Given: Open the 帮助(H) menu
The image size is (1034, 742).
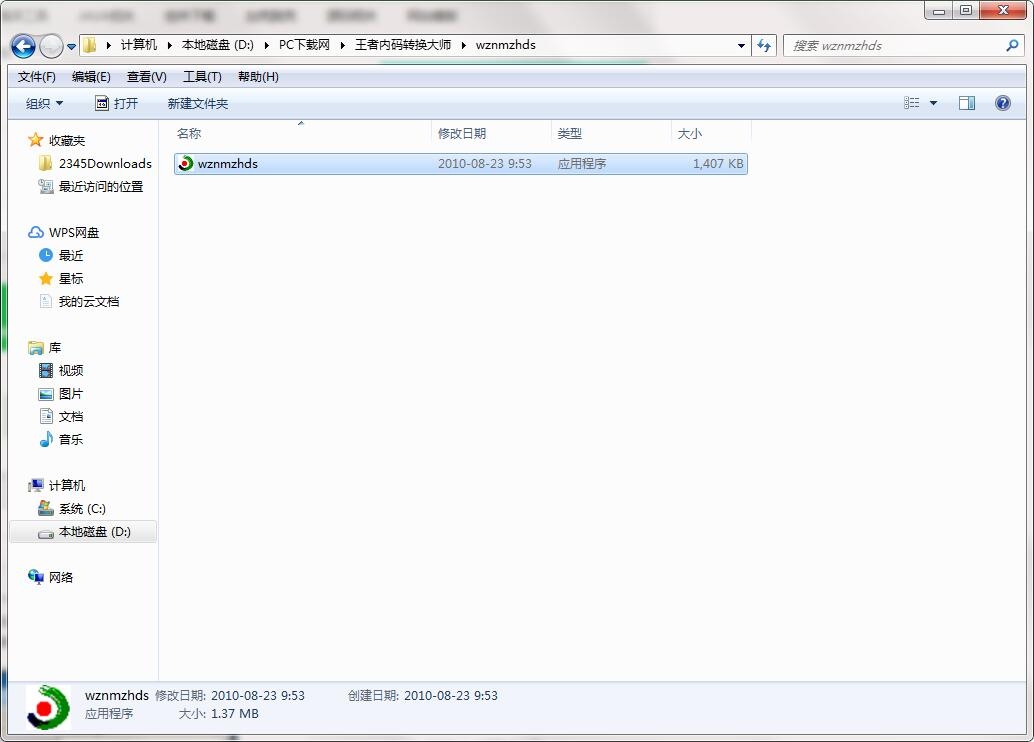Looking at the screenshot, I should pyautogui.click(x=258, y=77).
